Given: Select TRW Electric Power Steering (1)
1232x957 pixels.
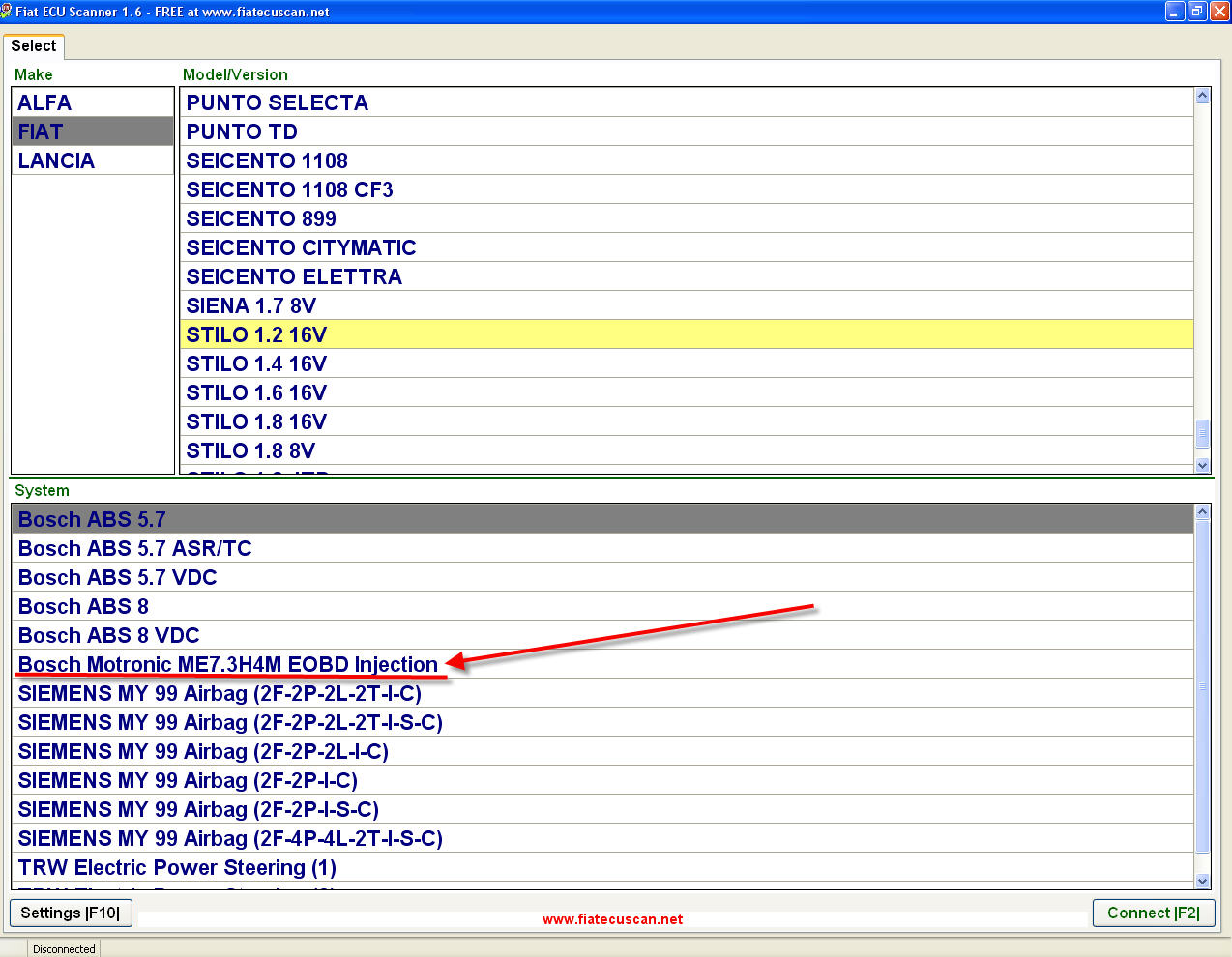Looking at the screenshot, I should [x=177, y=867].
